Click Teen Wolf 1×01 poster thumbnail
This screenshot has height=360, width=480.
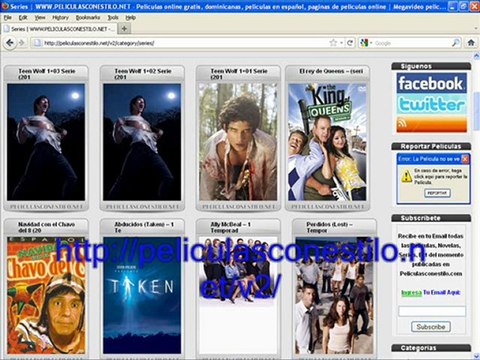(x=238, y=142)
